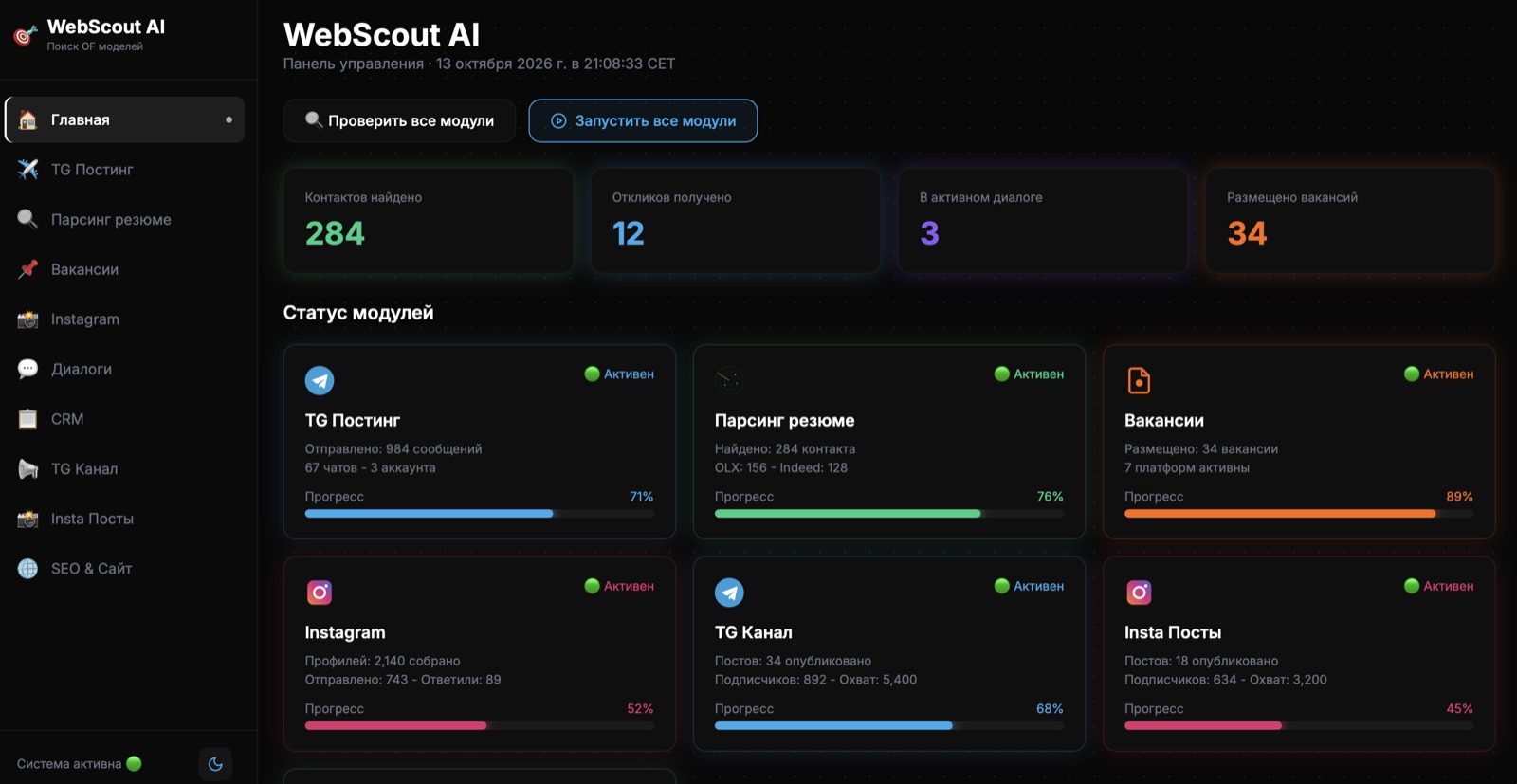Click the icon in Парсинг резюме card
Image resolution: width=1517 pixels, height=784 pixels.
pyautogui.click(x=728, y=380)
